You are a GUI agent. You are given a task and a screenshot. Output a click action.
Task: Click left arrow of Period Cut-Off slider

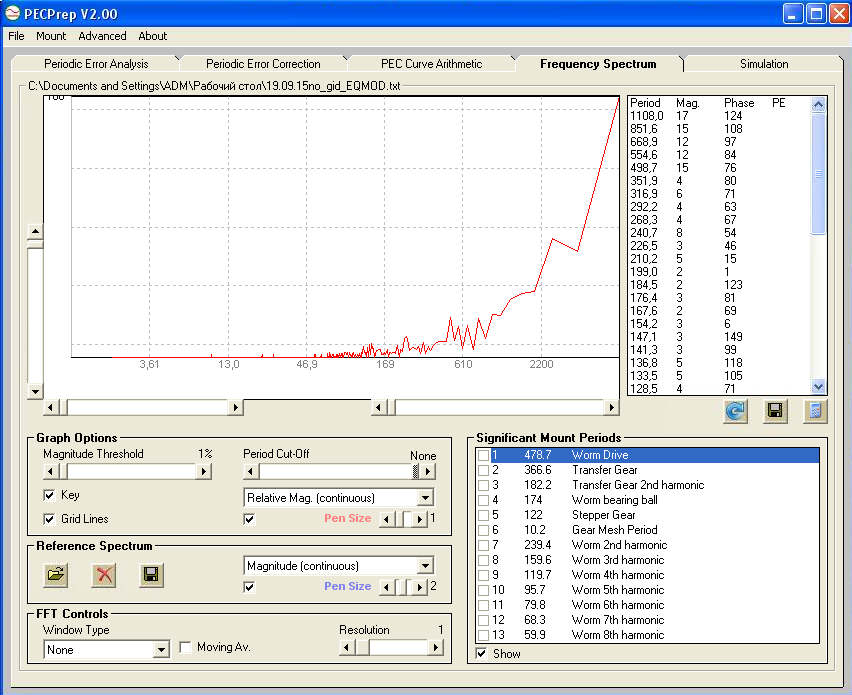pos(250,471)
